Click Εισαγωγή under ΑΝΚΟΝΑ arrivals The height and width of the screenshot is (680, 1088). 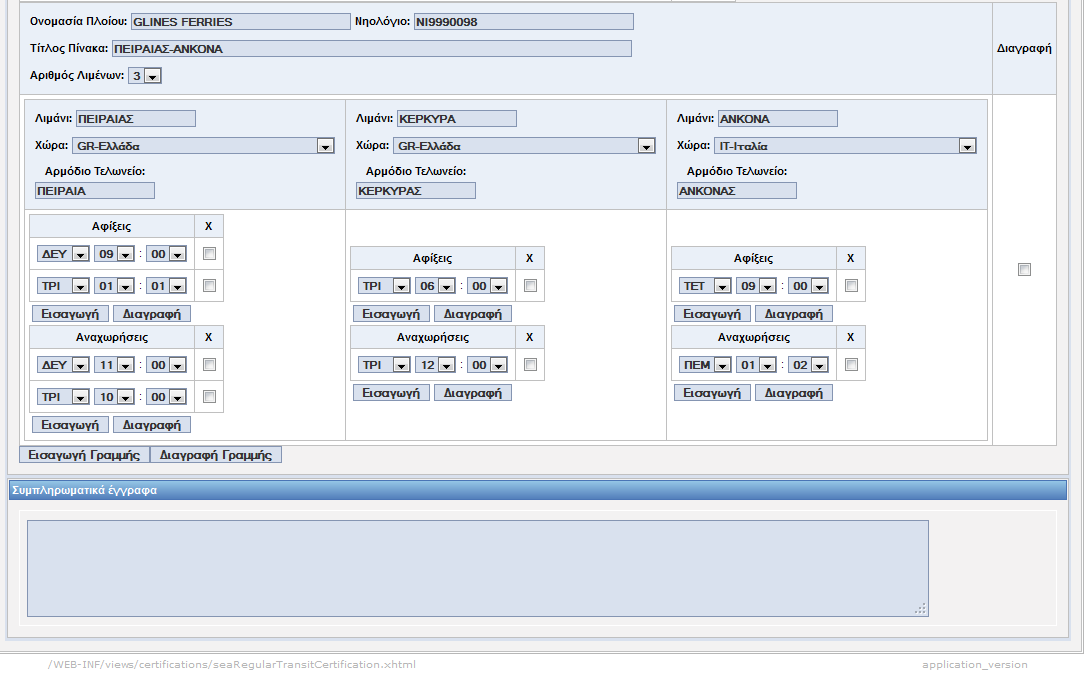pyautogui.click(x=713, y=314)
